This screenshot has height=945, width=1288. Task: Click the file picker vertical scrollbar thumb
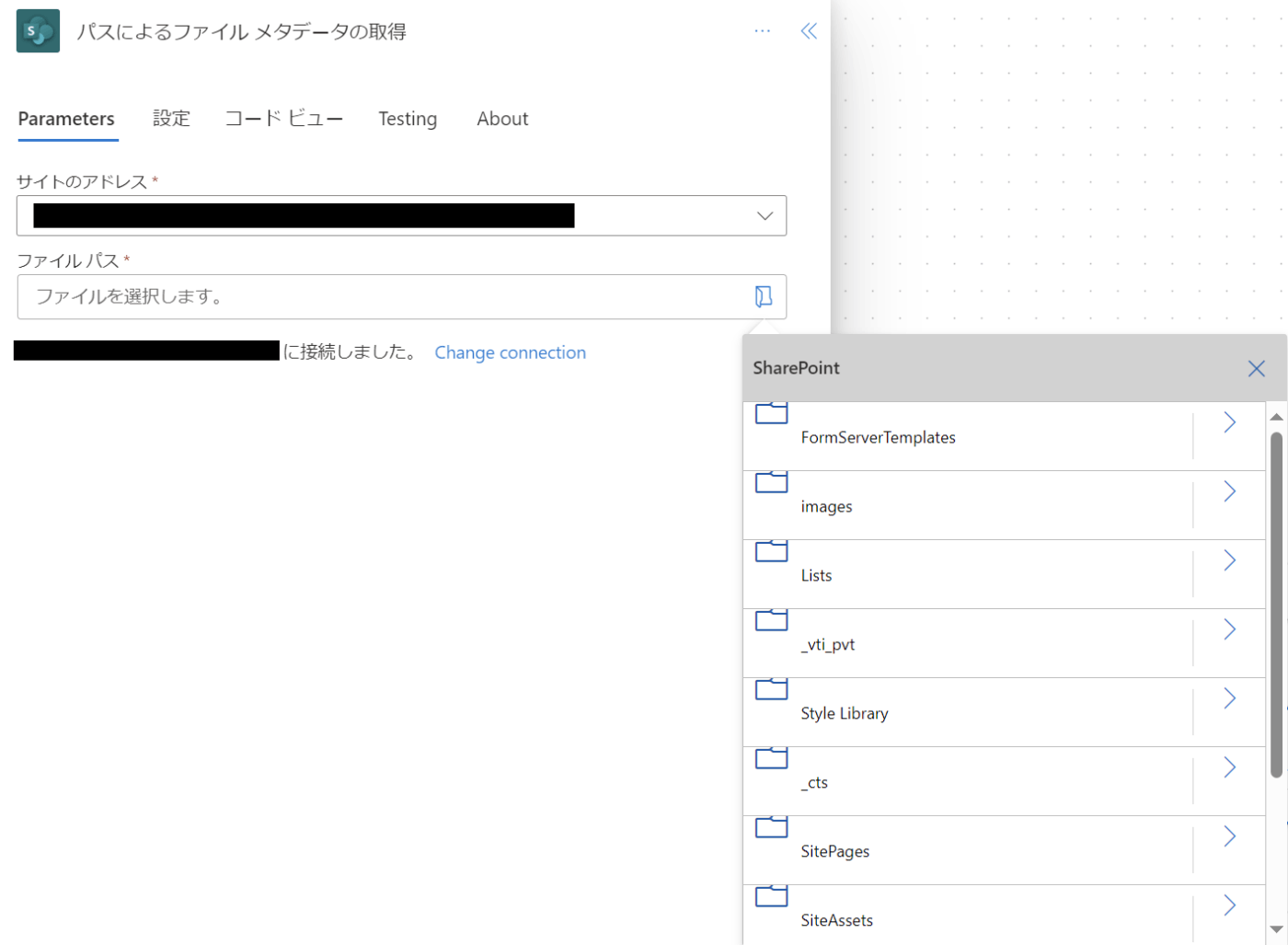pyautogui.click(x=1276, y=605)
